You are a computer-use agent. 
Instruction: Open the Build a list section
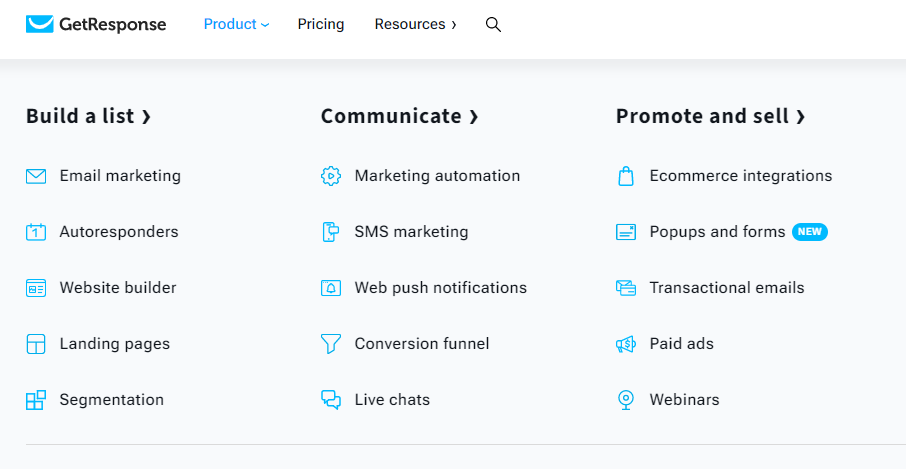pyautogui.click(x=88, y=116)
